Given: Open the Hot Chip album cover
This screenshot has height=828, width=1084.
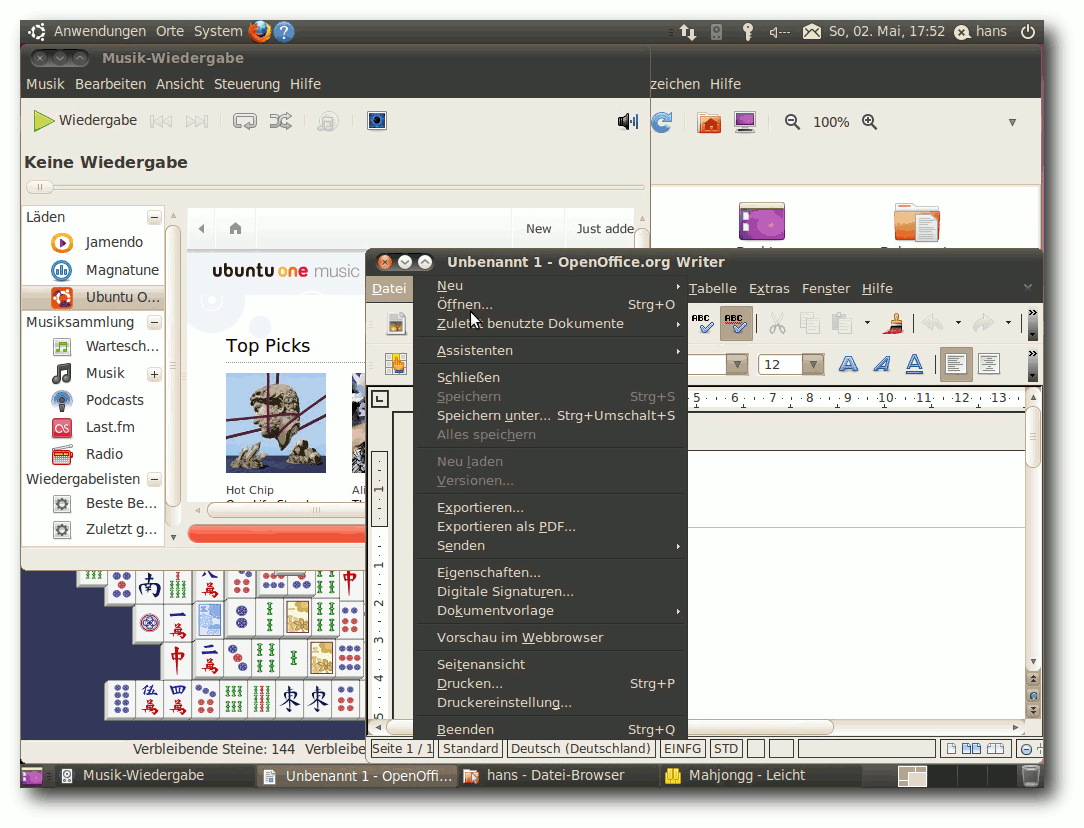Looking at the screenshot, I should [276, 423].
